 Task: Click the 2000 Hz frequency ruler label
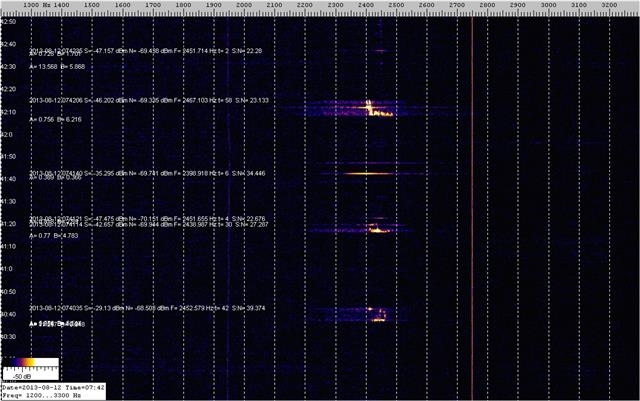click(244, 7)
